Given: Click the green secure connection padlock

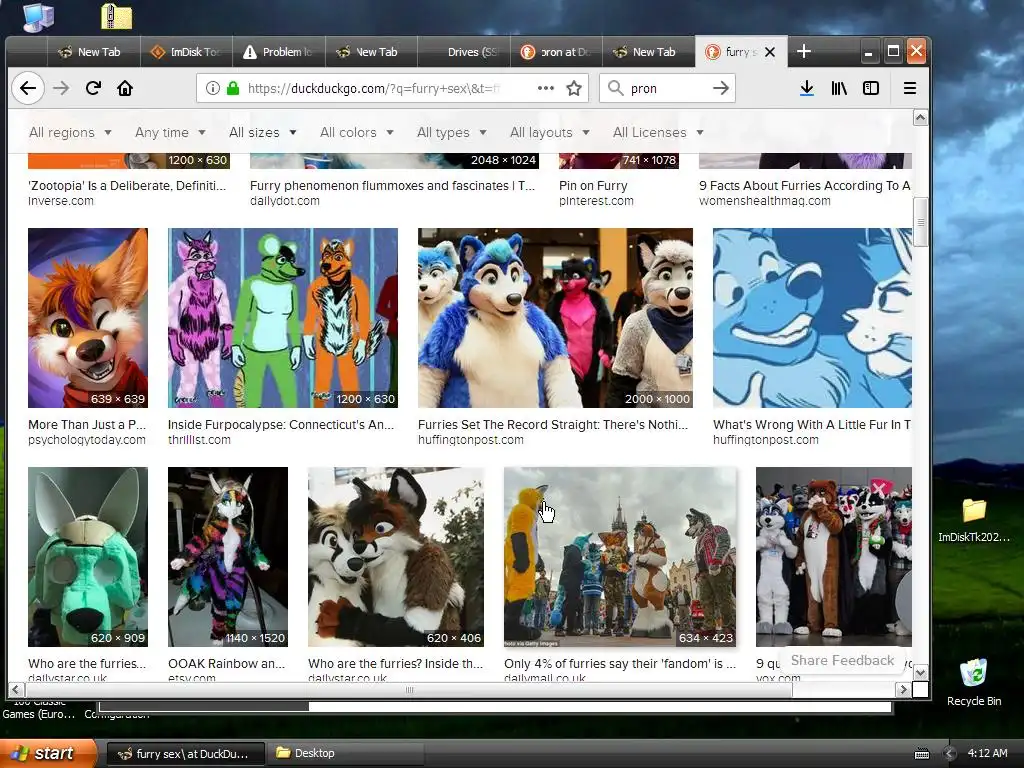Looking at the screenshot, I should pos(232,88).
